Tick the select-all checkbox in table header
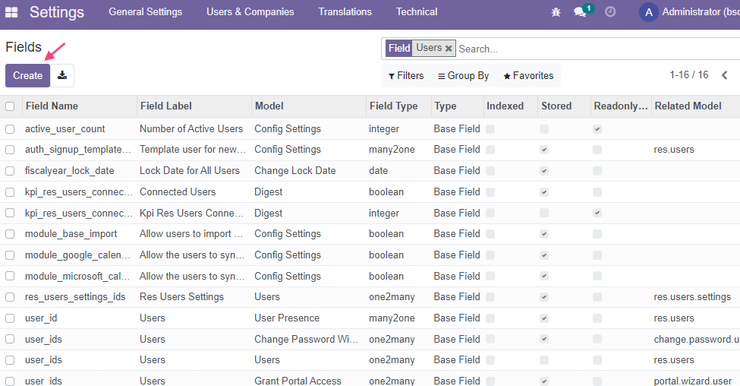The width and height of the screenshot is (740, 386). [10, 106]
